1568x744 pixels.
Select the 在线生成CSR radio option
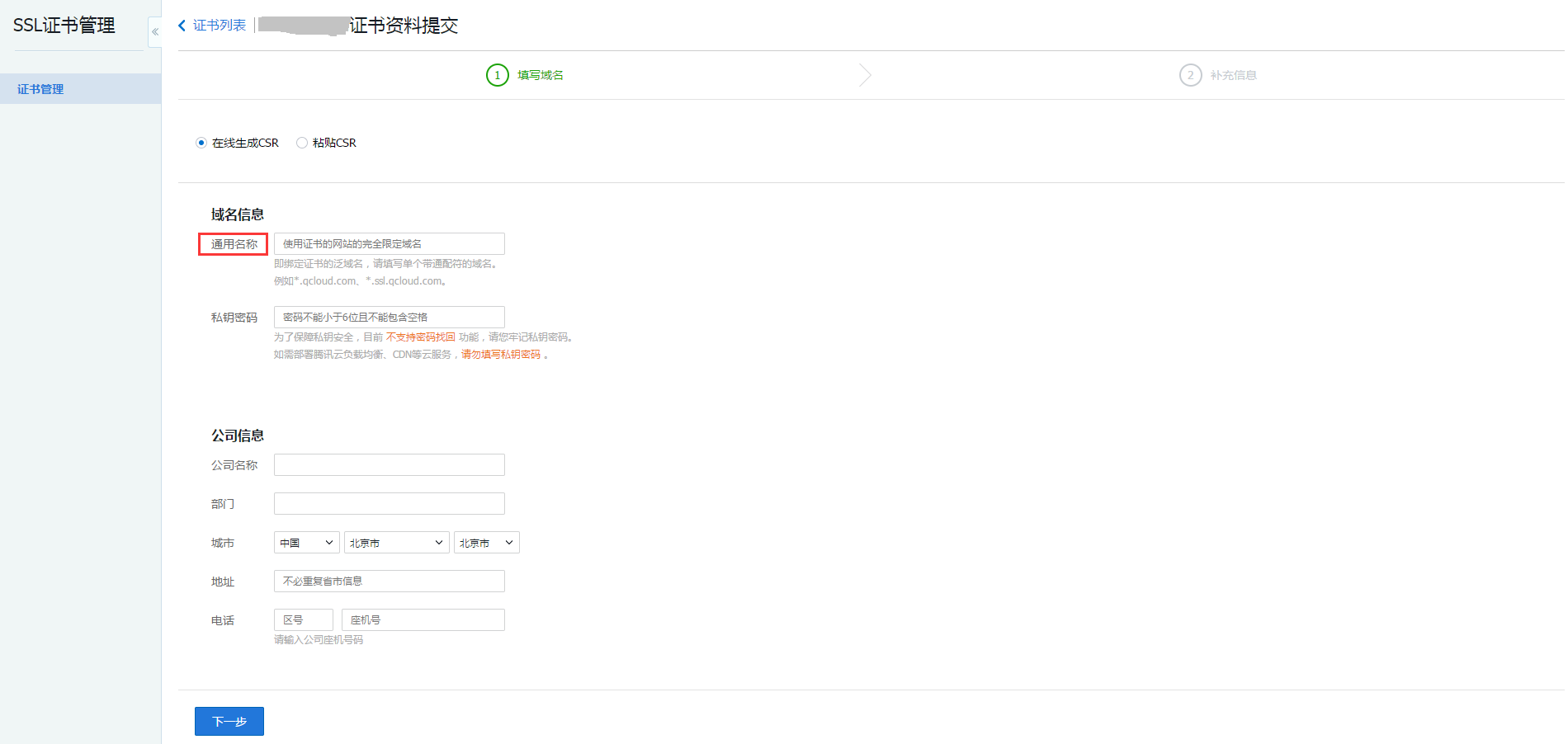point(201,143)
